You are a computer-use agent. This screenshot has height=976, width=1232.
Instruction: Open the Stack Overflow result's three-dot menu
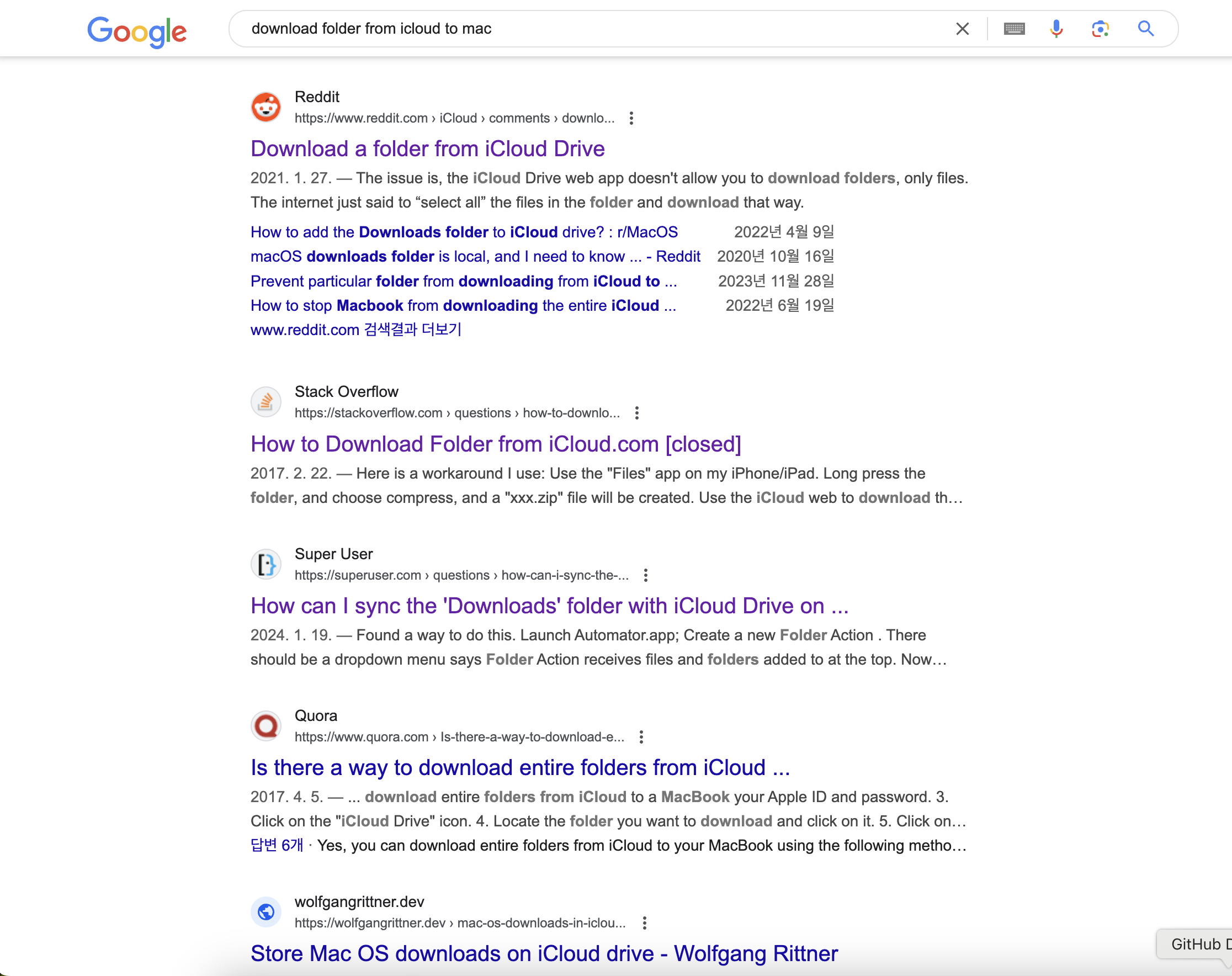[x=636, y=413]
